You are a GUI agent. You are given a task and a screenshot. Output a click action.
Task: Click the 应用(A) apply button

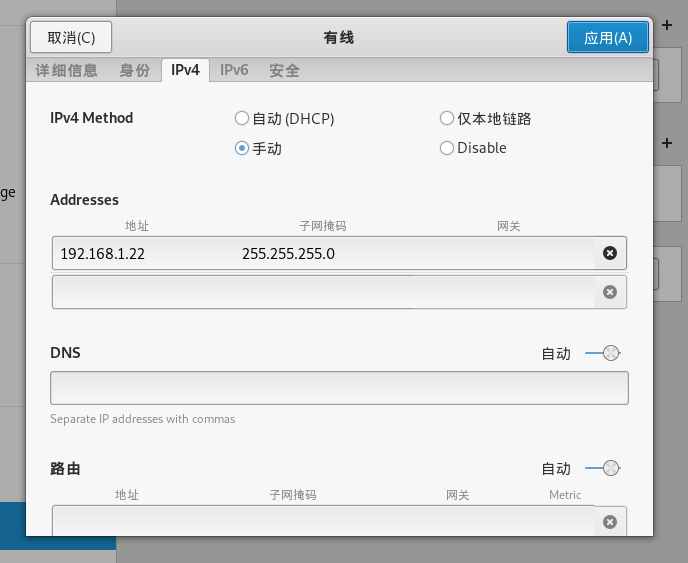(x=608, y=37)
